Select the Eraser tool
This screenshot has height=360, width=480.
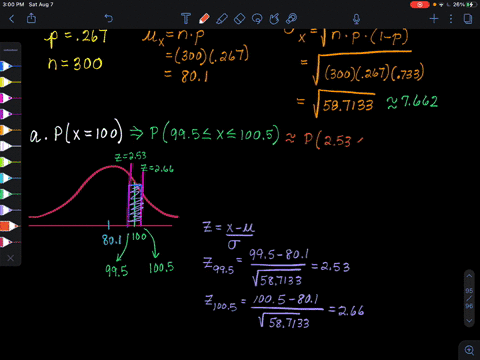point(240,19)
